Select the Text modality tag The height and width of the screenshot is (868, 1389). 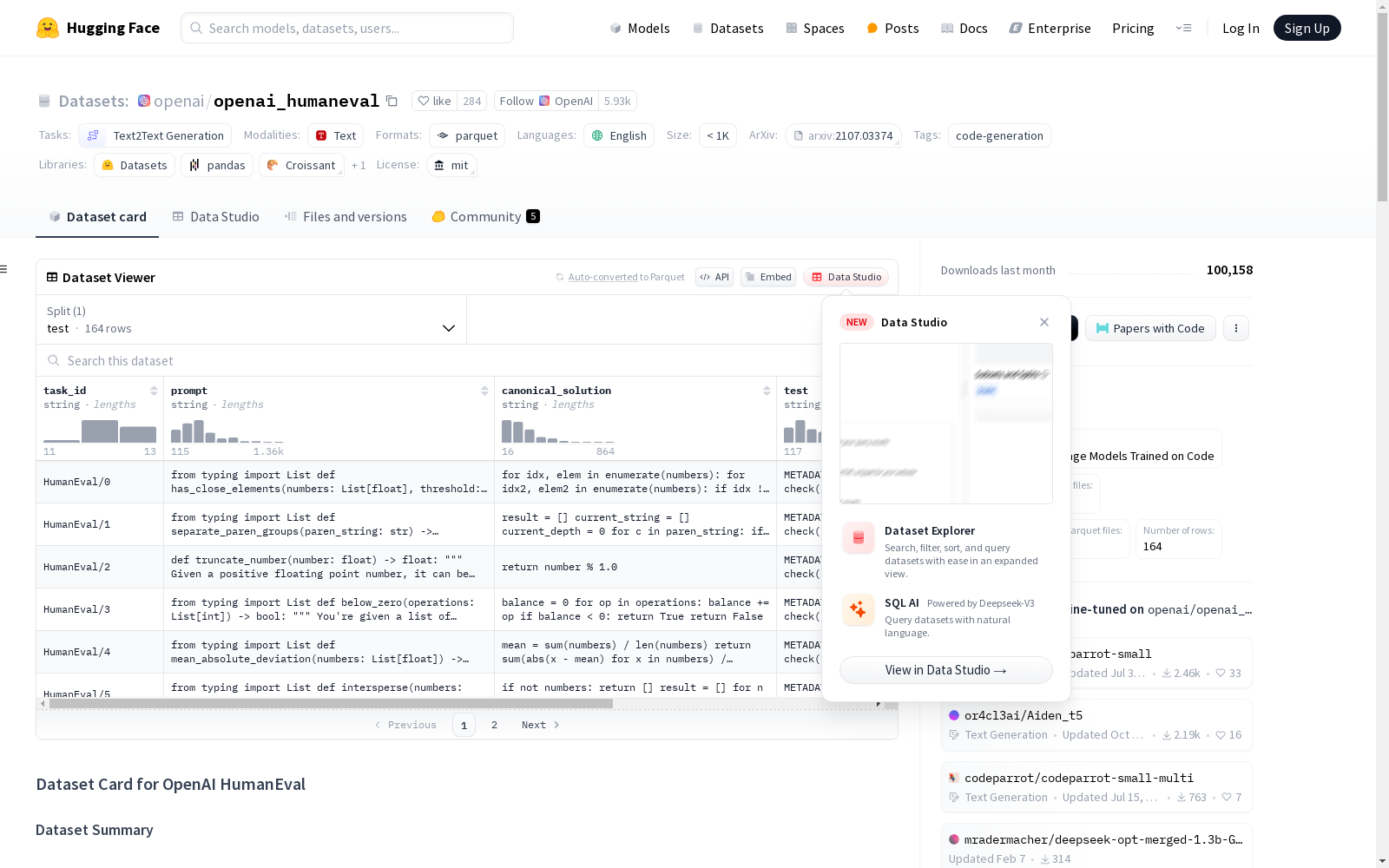pos(336,135)
